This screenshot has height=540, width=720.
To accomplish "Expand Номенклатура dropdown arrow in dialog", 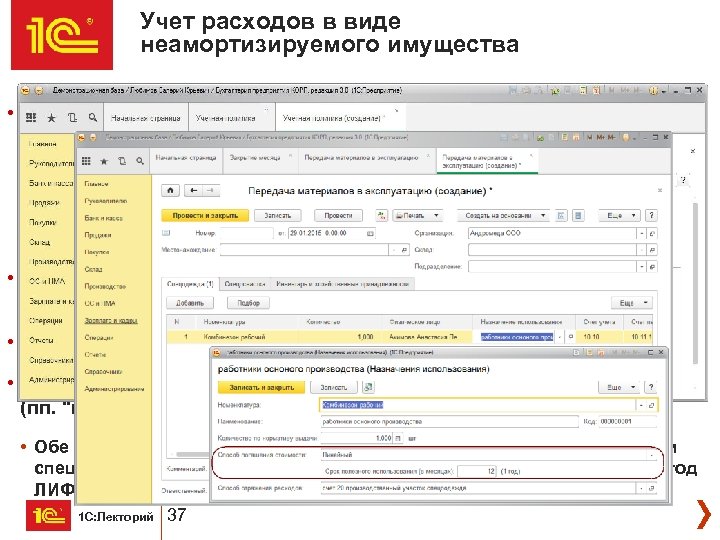I will pyautogui.click(x=641, y=405).
